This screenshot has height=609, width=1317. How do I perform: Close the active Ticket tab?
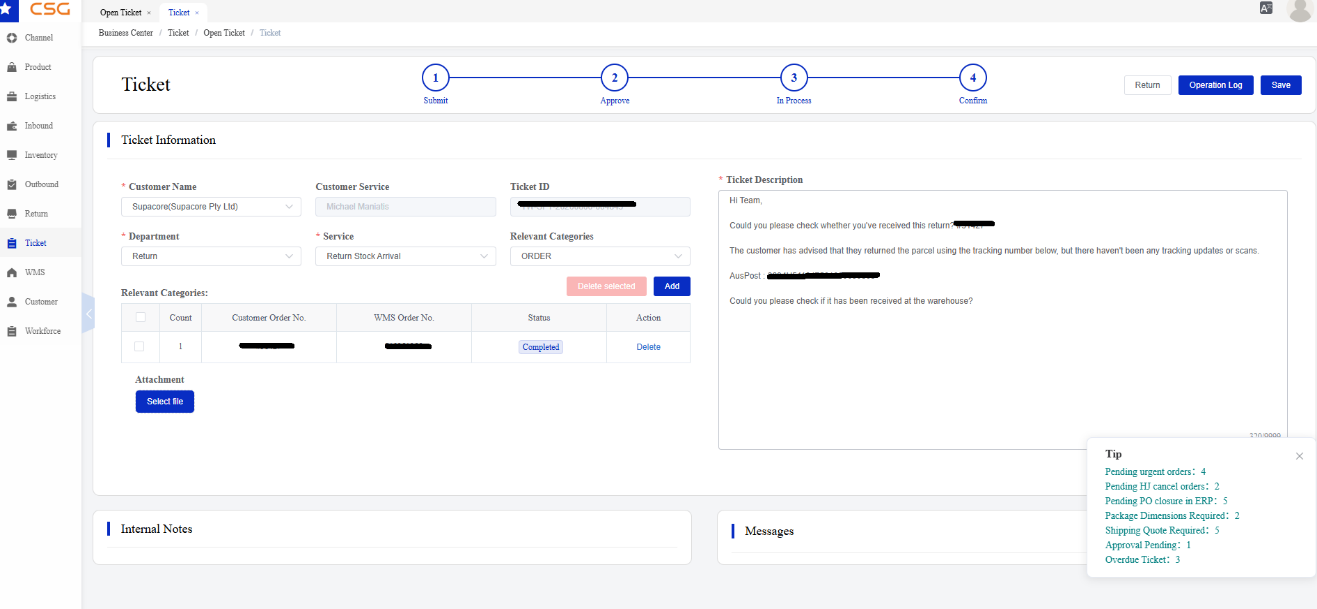[197, 13]
